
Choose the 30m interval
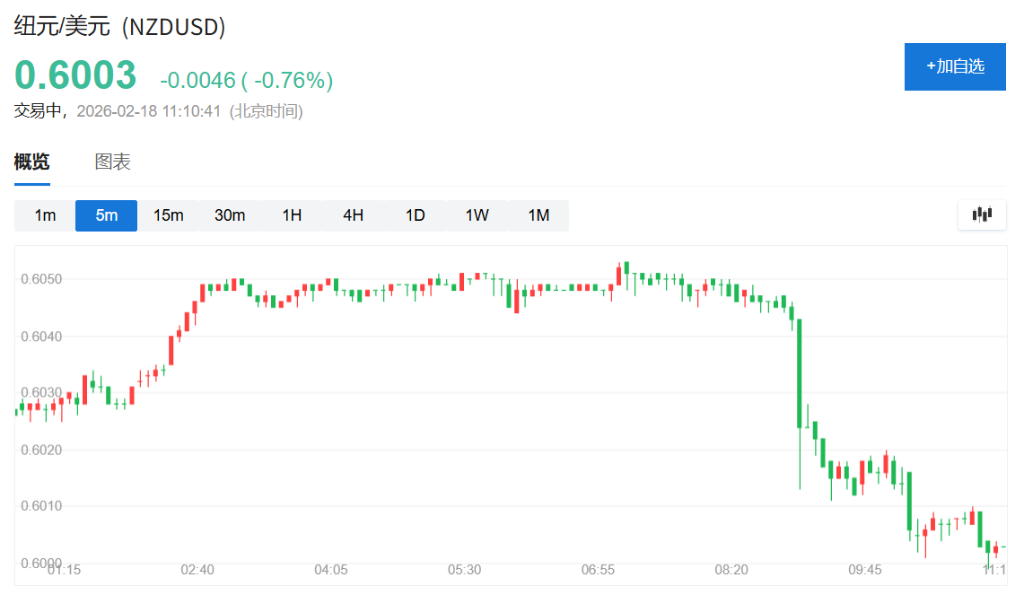230,215
